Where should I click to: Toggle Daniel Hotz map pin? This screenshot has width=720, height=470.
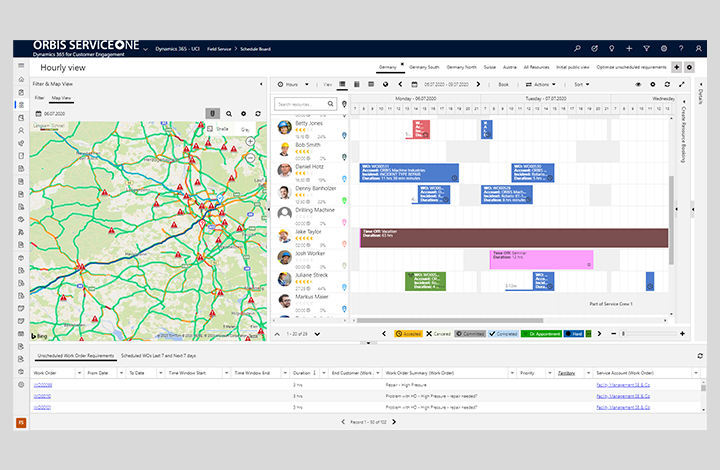tap(344, 179)
